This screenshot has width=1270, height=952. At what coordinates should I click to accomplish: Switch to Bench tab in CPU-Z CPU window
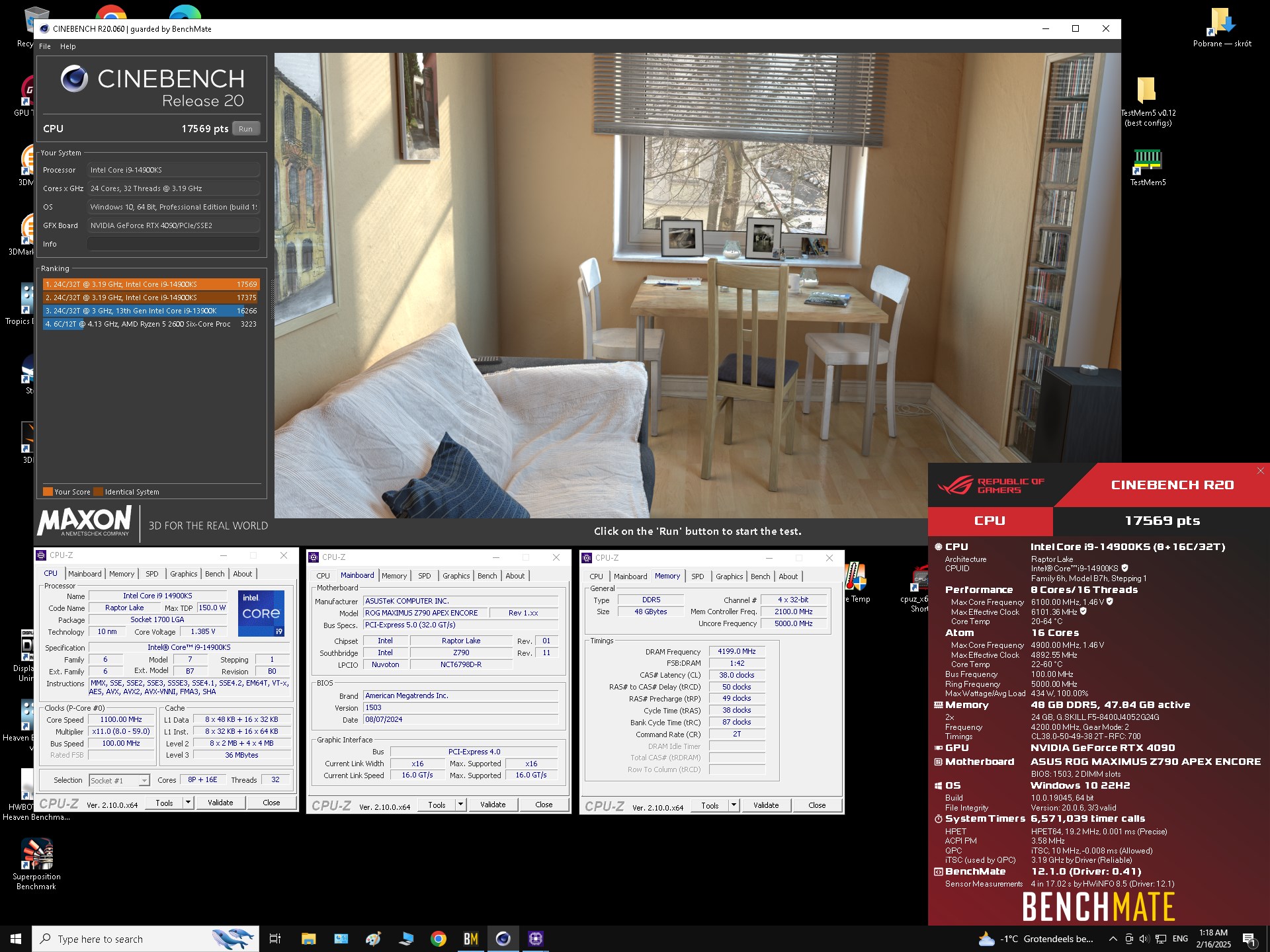click(x=214, y=574)
